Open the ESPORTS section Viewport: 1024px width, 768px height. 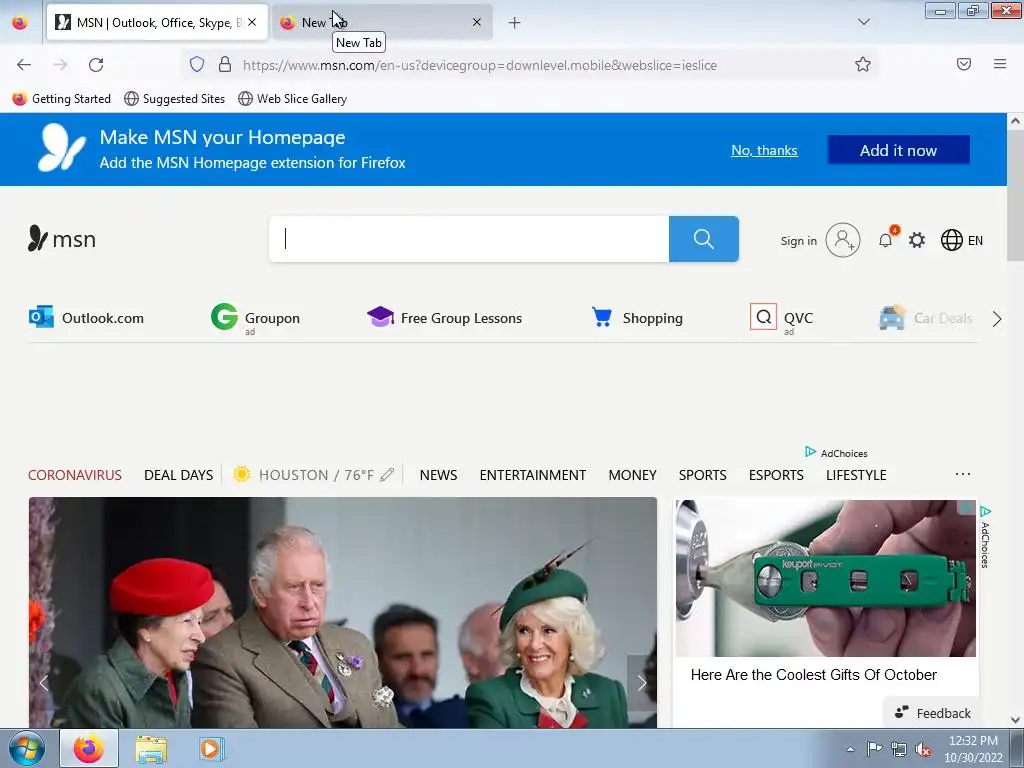coord(776,475)
